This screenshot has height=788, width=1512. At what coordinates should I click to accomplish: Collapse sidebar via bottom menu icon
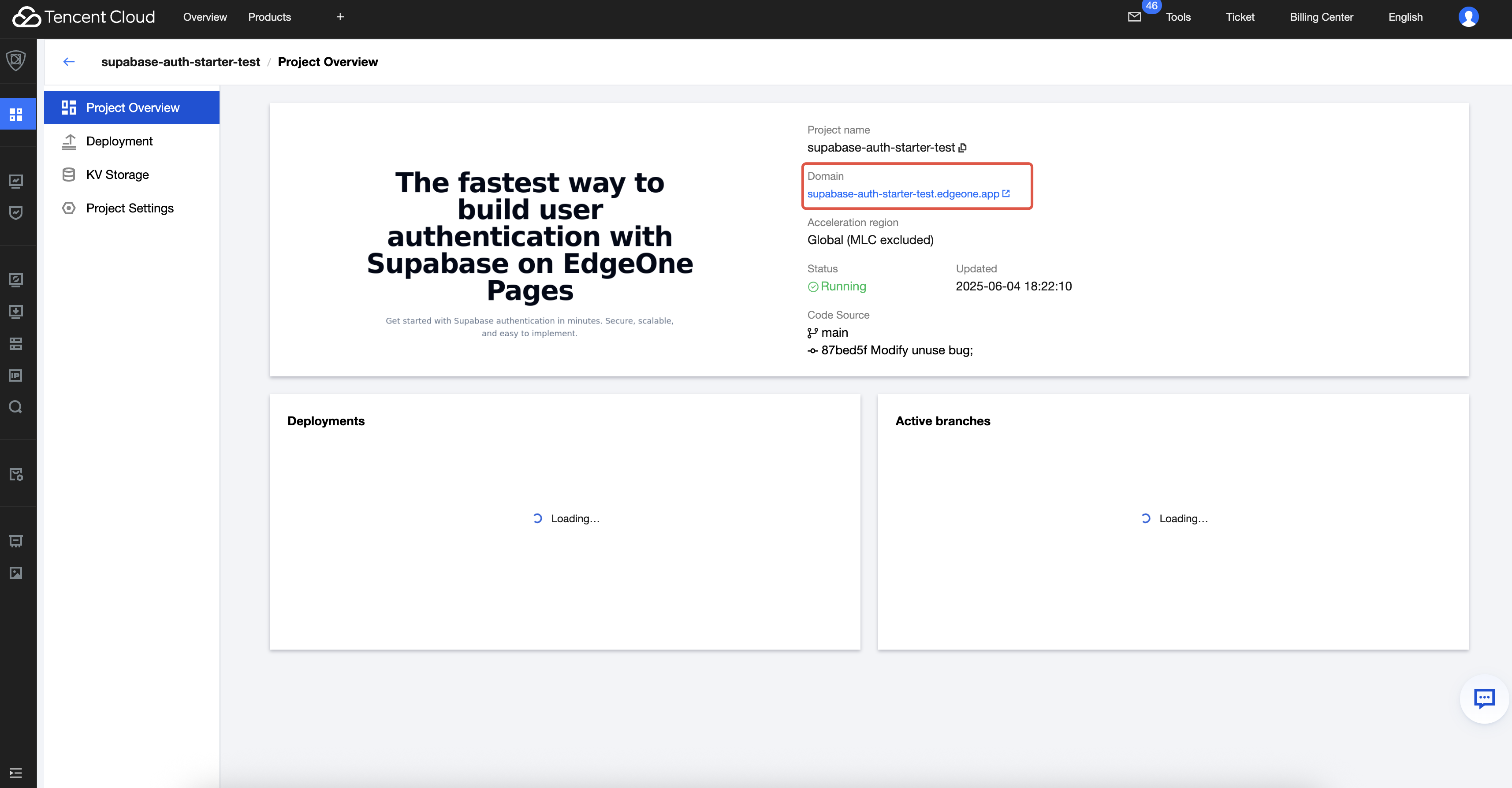pos(16,773)
